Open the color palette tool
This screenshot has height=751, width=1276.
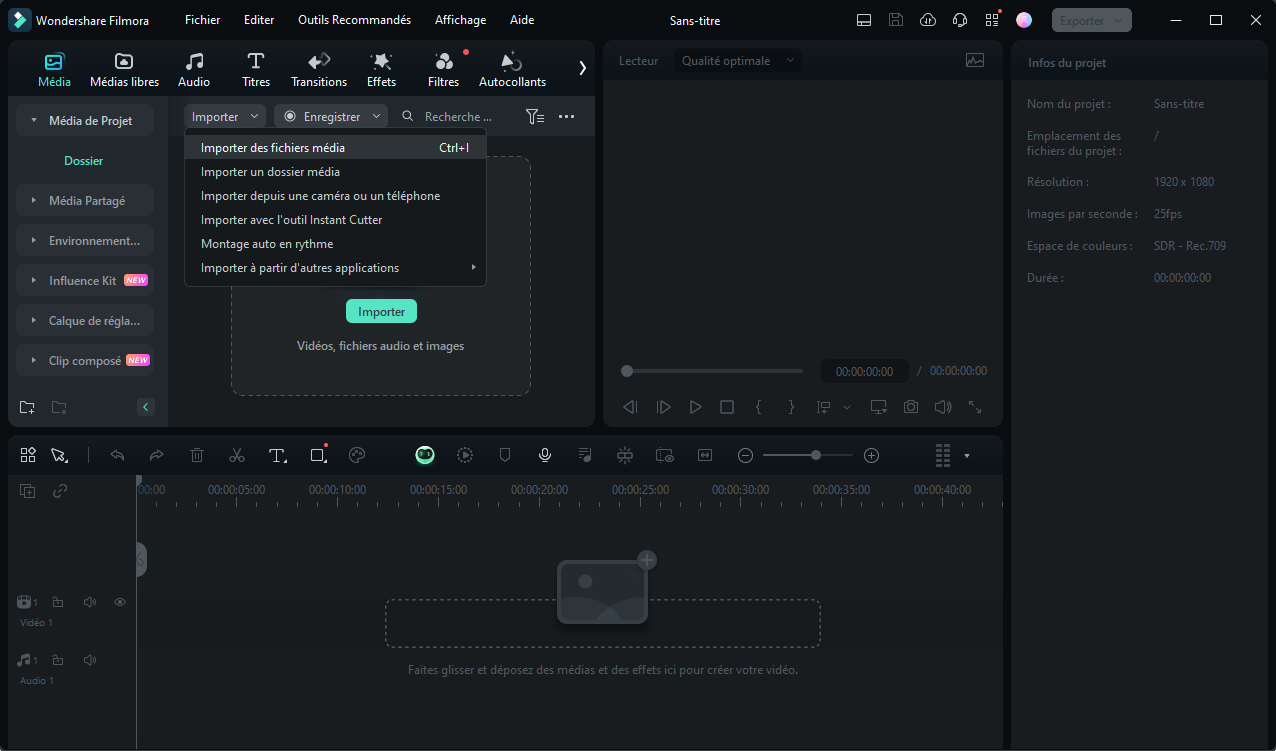point(357,455)
